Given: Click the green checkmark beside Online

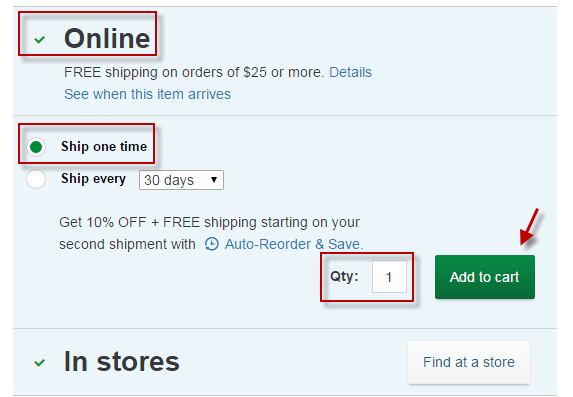Looking at the screenshot, I should (x=39, y=39).
